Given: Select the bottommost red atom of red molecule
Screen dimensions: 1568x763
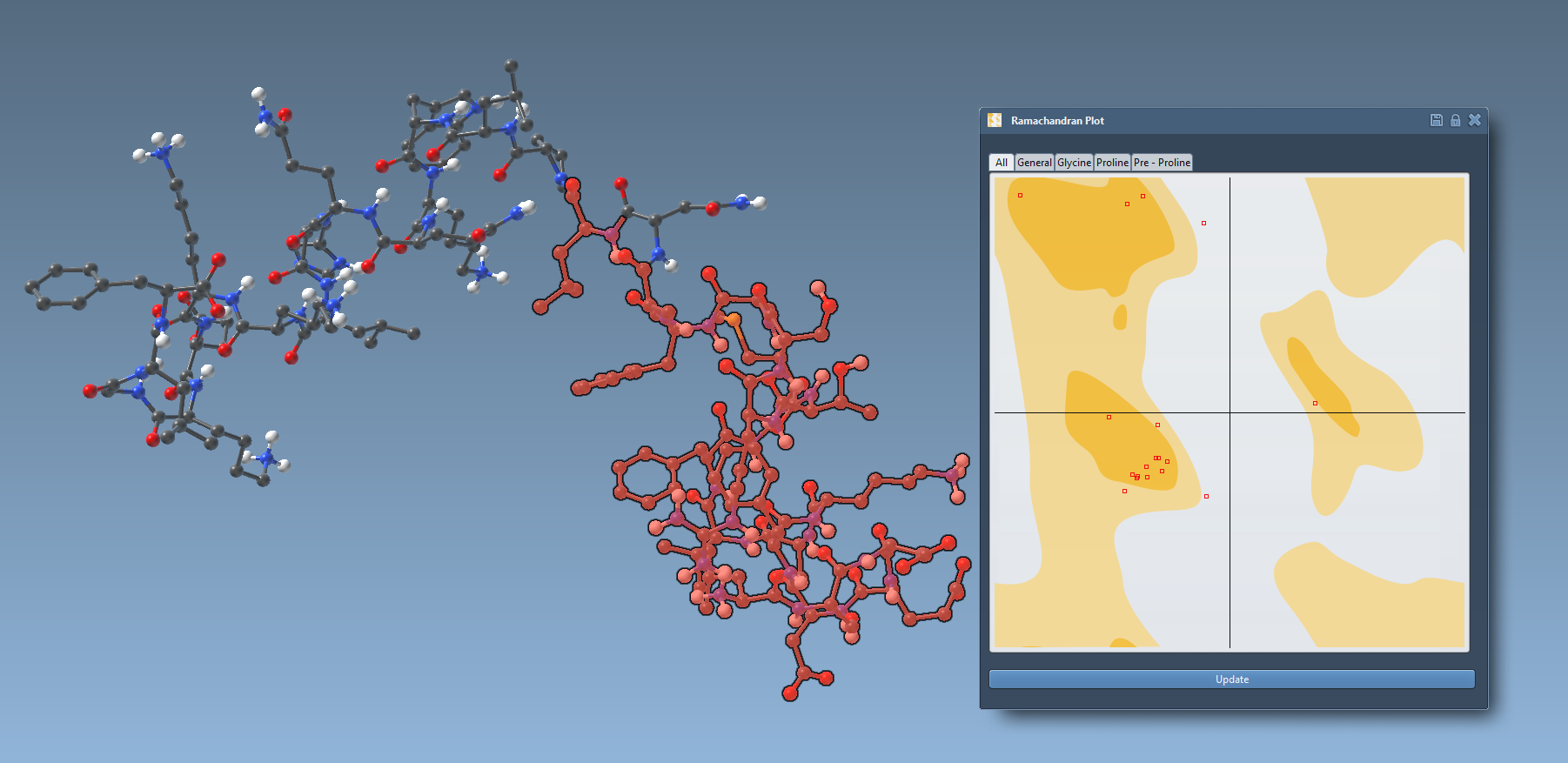Looking at the screenshot, I should [790, 693].
